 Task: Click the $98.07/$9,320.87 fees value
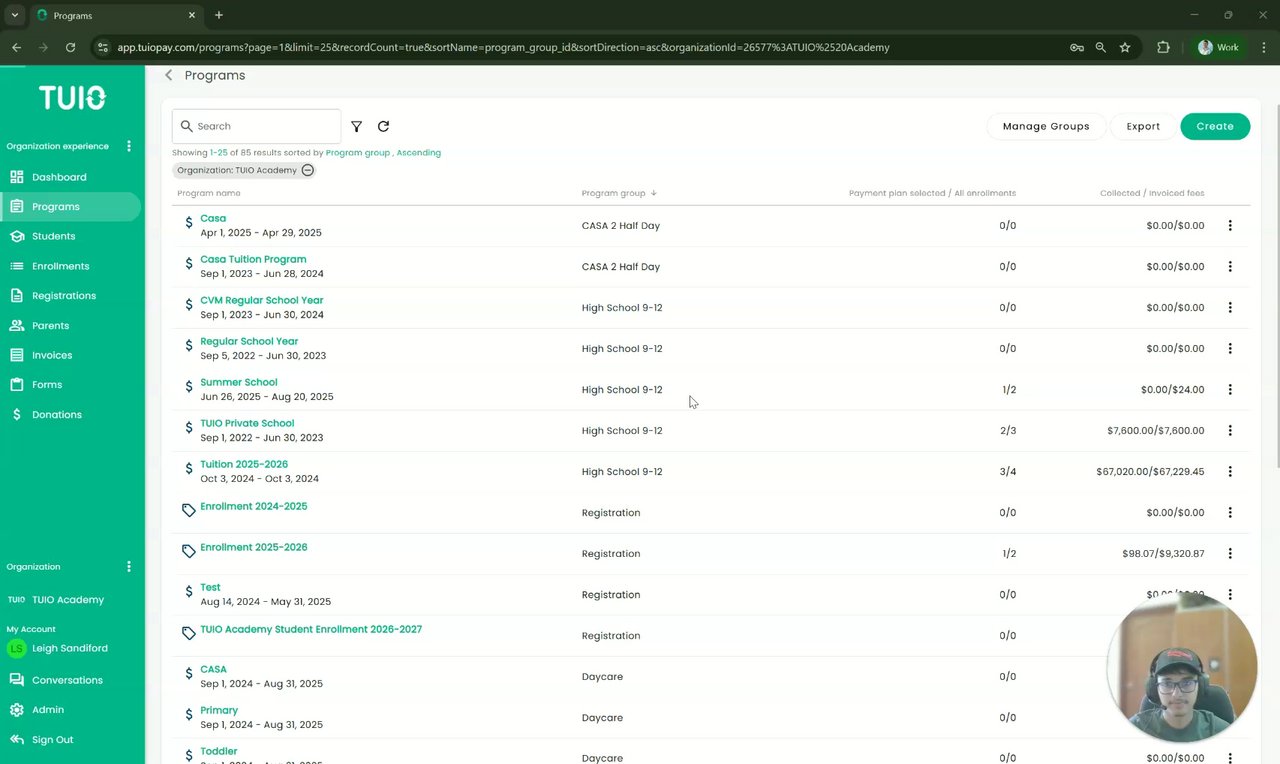coord(1163,554)
